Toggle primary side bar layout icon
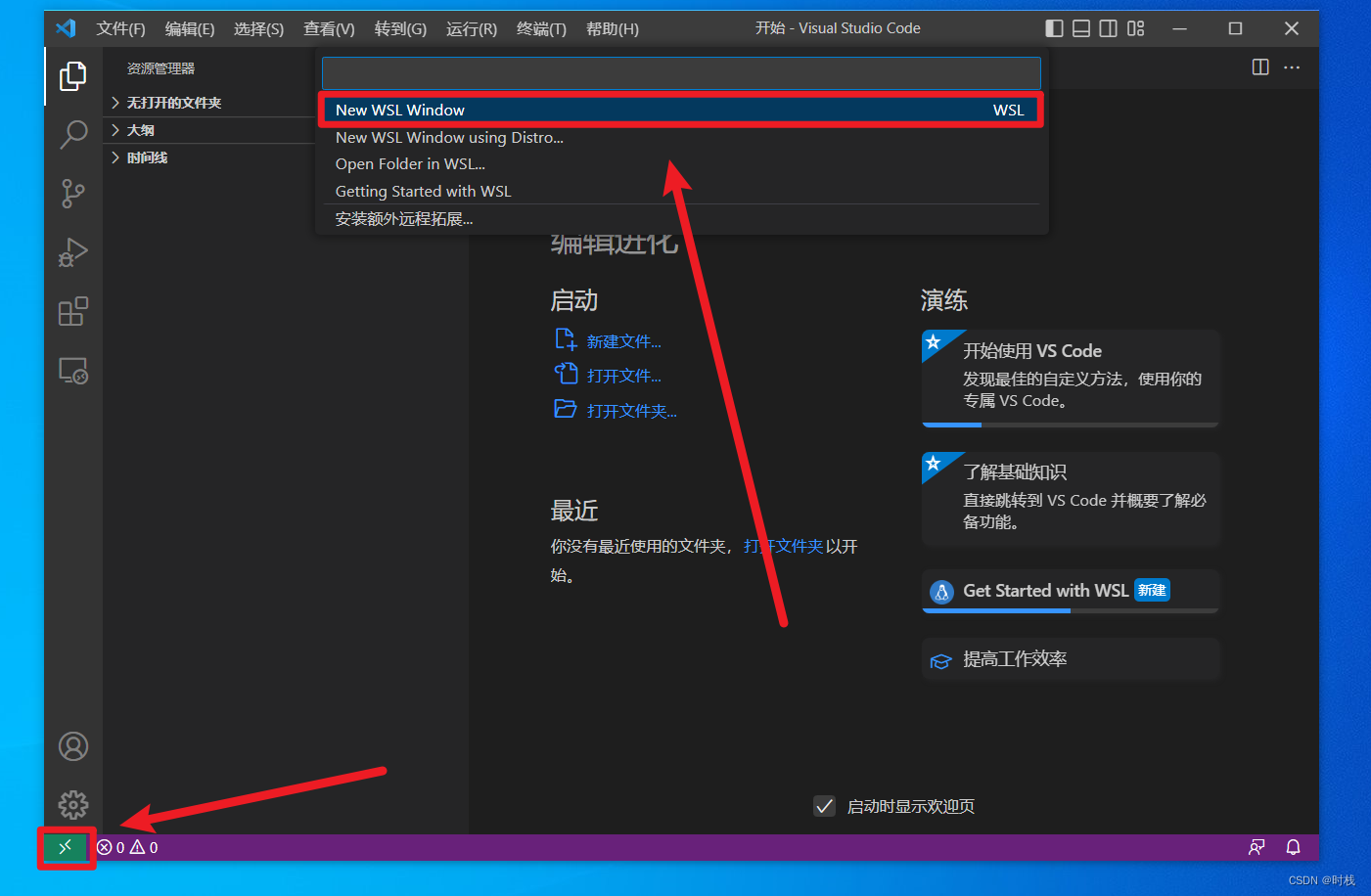Image resolution: width=1371 pixels, height=896 pixels. pyautogui.click(x=1054, y=28)
